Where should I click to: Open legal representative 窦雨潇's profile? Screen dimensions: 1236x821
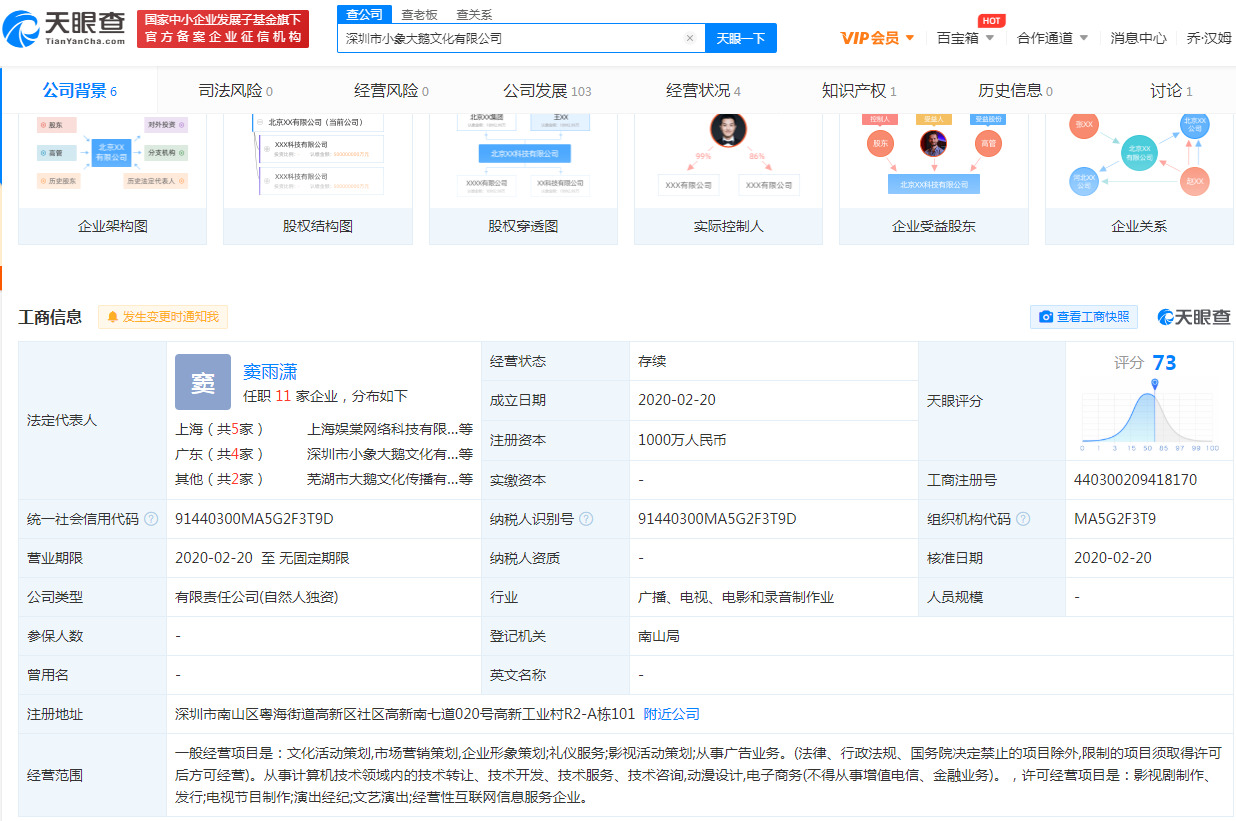click(x=270, y=372)
